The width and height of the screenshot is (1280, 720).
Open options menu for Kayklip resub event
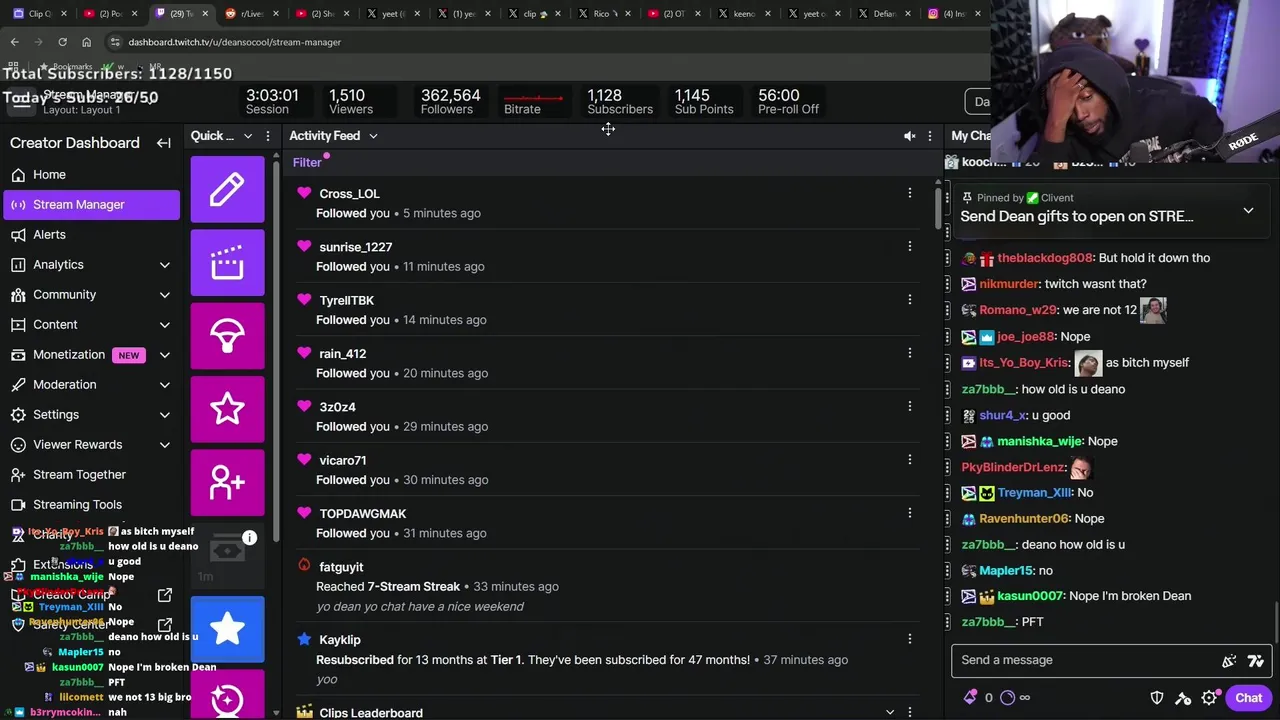910,639
